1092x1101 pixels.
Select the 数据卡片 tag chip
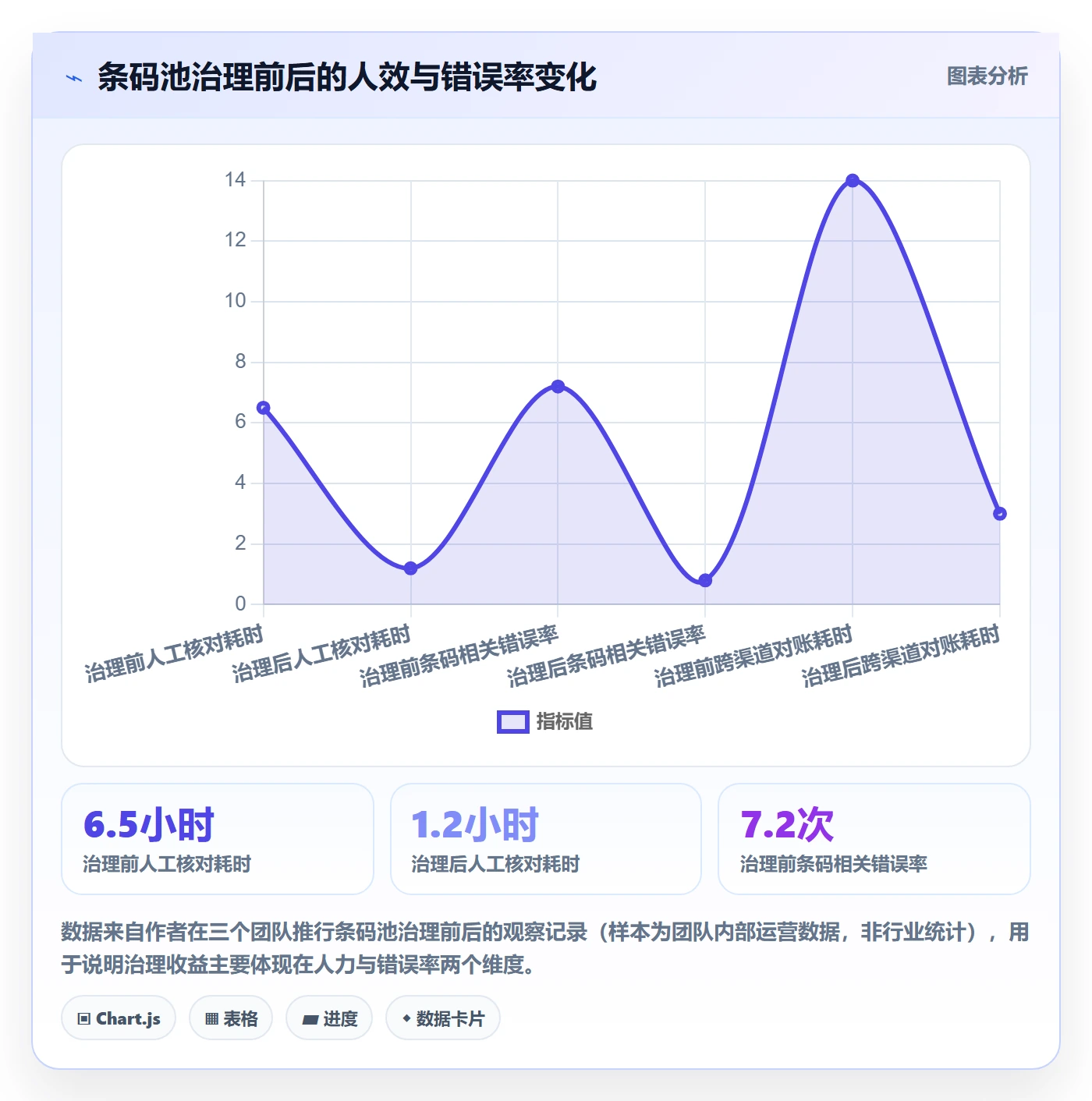[443, 1018]
